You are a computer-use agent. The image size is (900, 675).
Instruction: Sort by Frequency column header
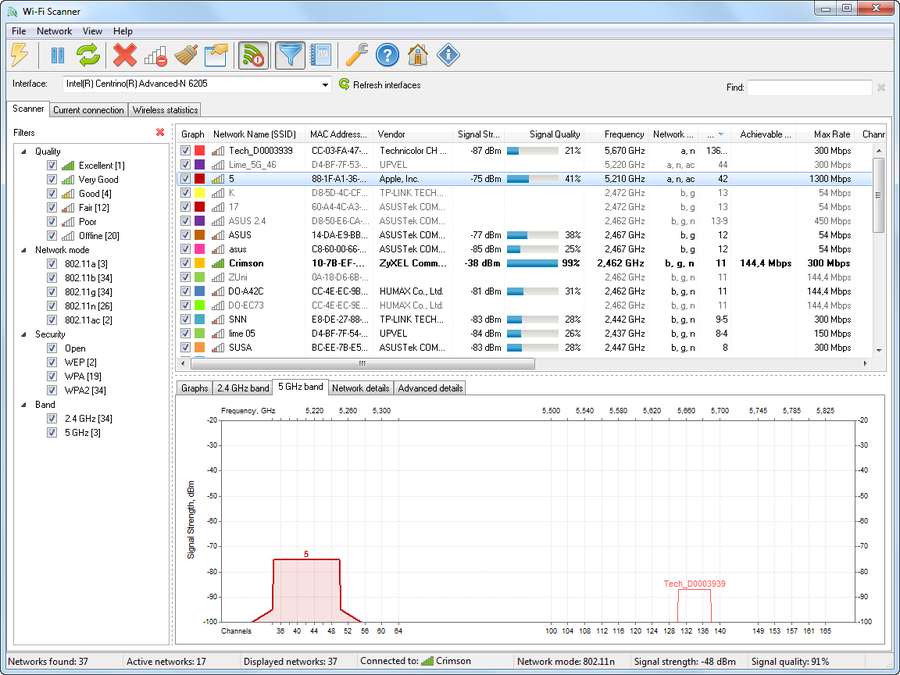pyautogui.click(x=616, y=134)
